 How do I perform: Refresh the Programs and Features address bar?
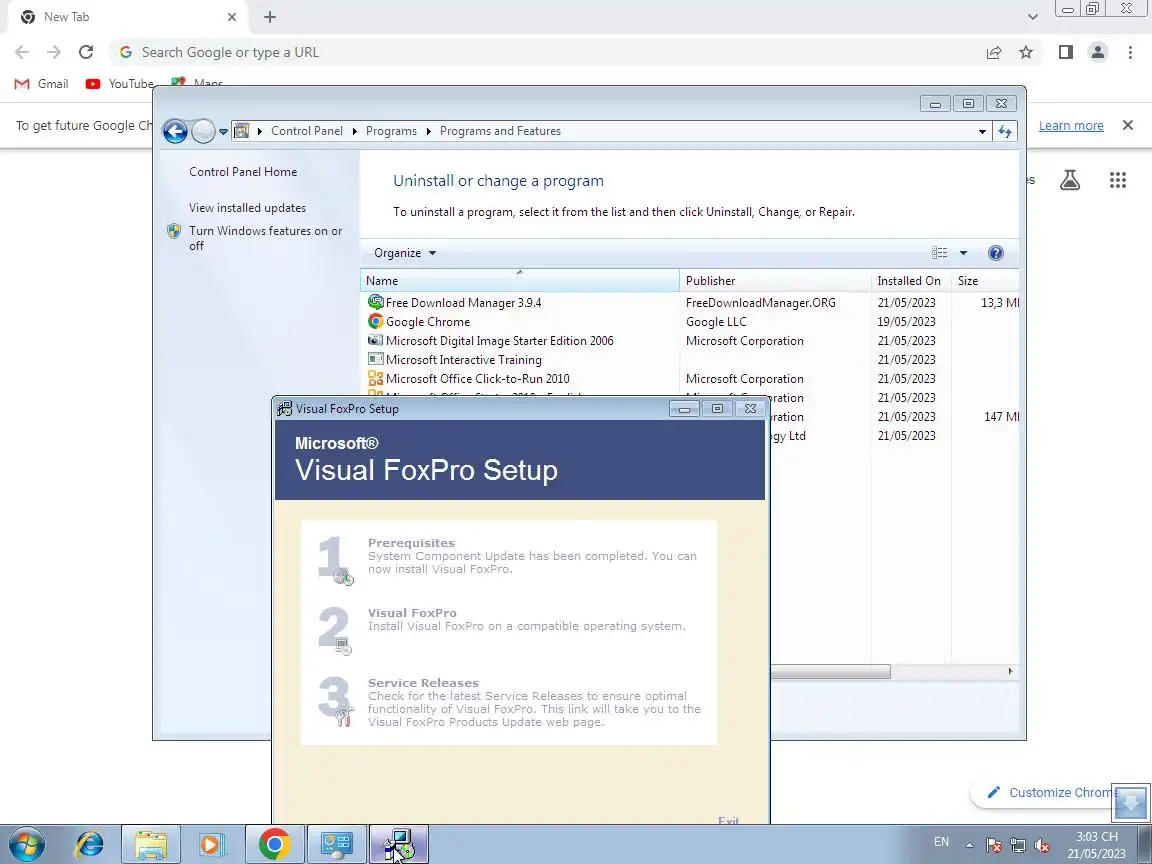pyautogui.click(x=1004, y=132)
